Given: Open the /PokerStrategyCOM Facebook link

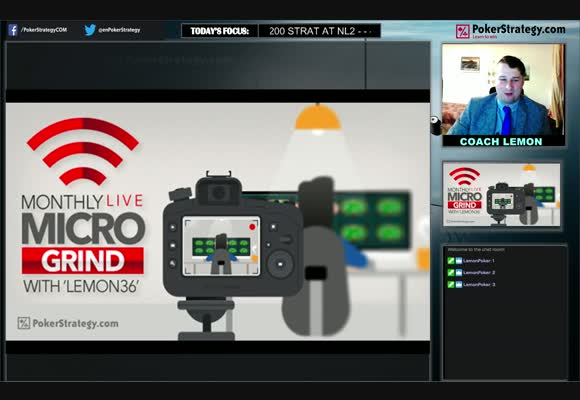Looking at the screenshot, I should pos(44,30).
